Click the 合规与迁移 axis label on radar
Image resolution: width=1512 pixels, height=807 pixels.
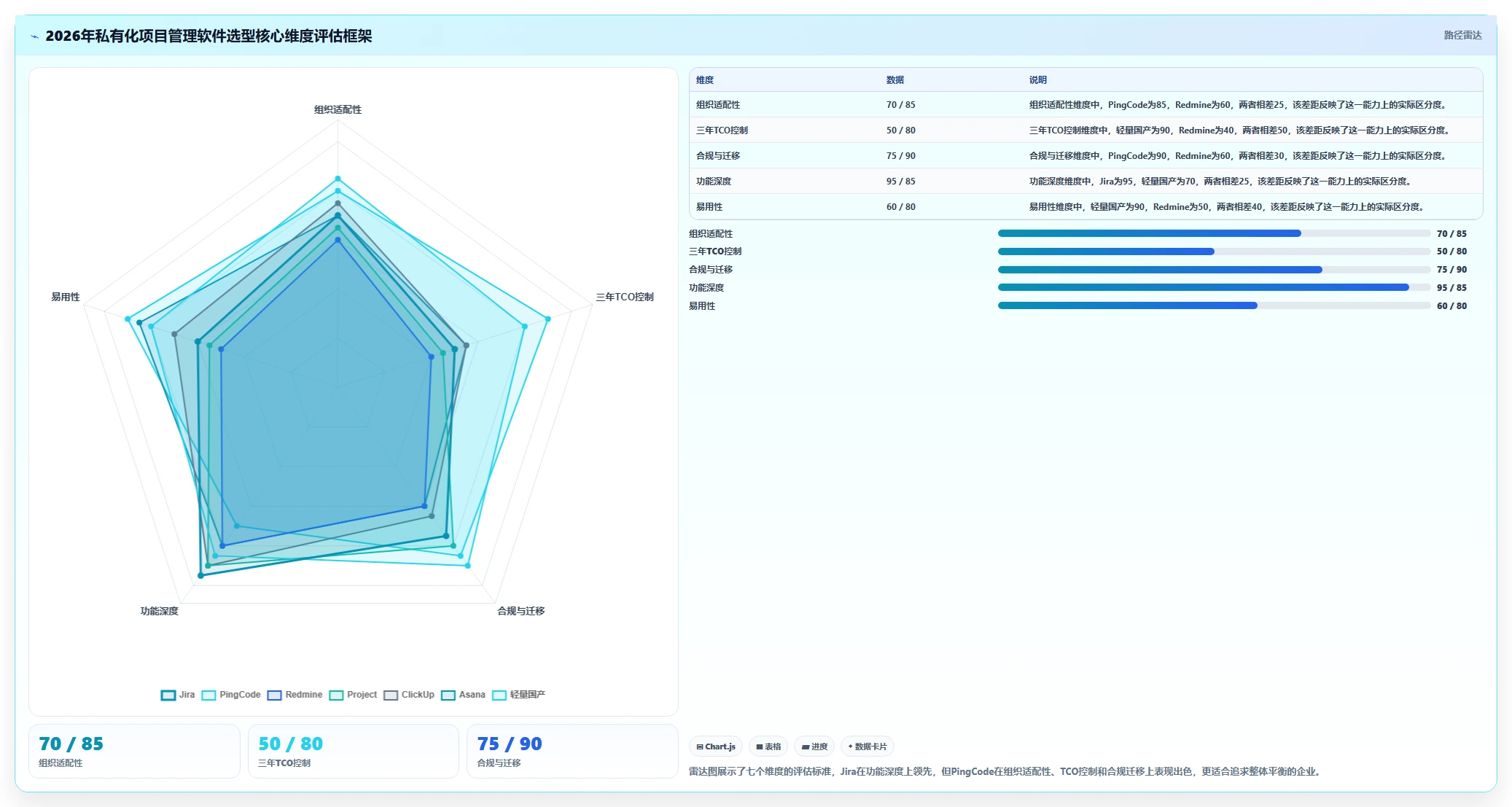pyautogui.click(x=521, y=611)
